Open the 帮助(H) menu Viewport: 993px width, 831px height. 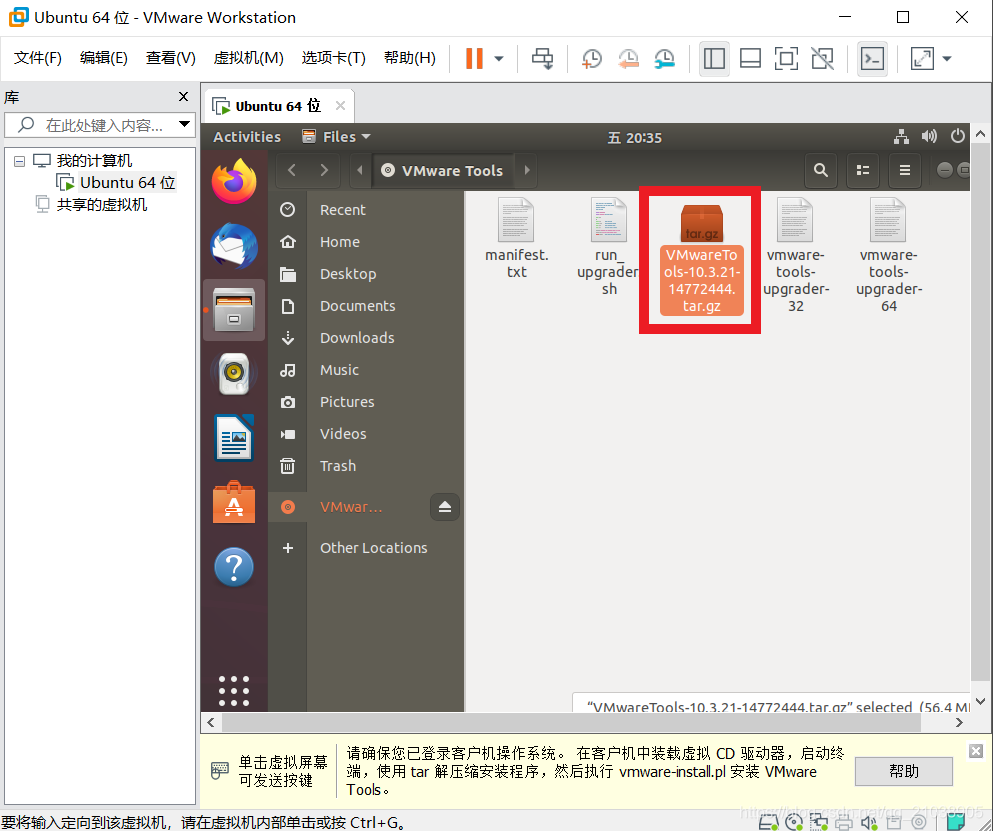410,58
